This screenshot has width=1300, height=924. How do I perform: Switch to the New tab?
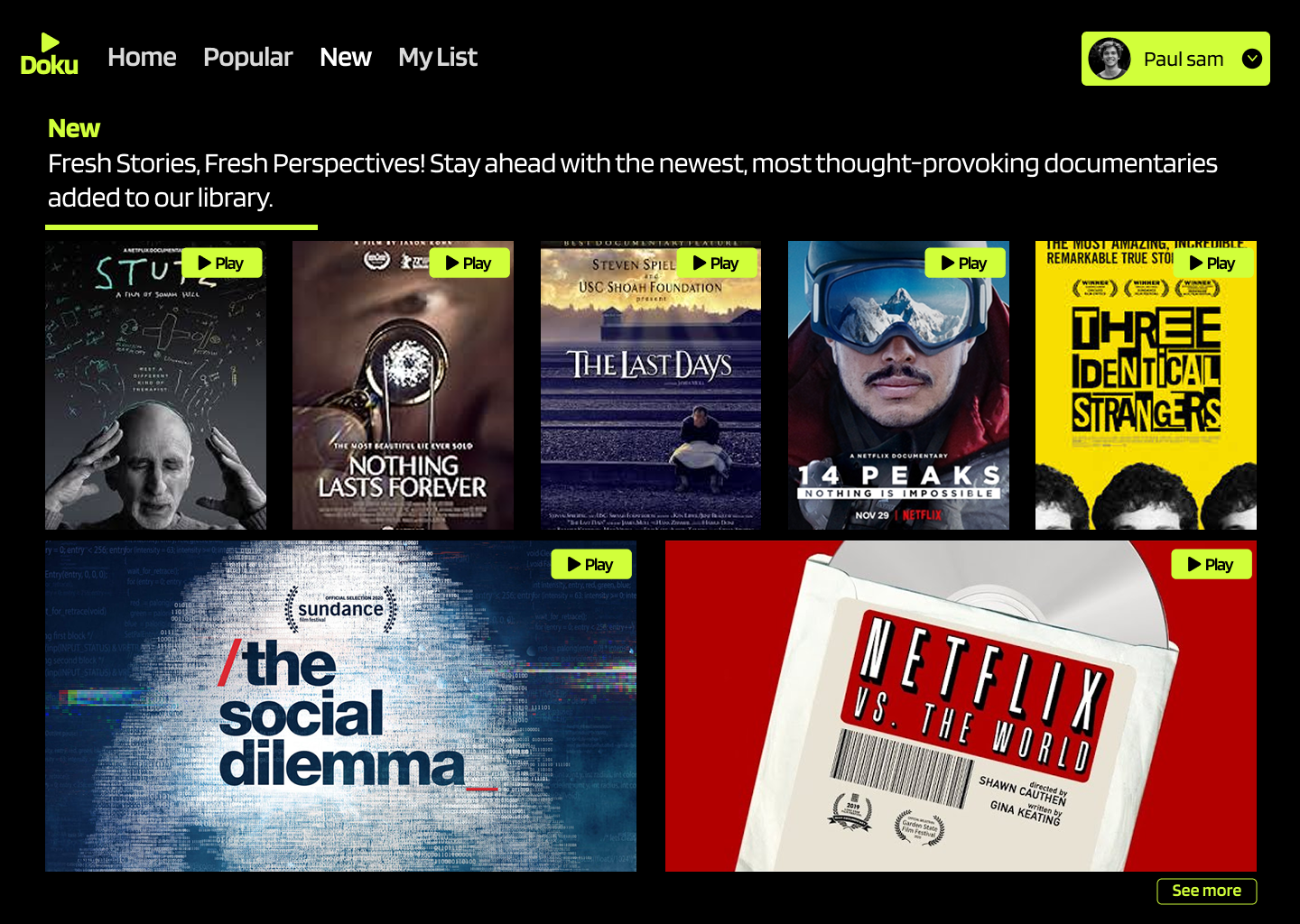[346, 57]
